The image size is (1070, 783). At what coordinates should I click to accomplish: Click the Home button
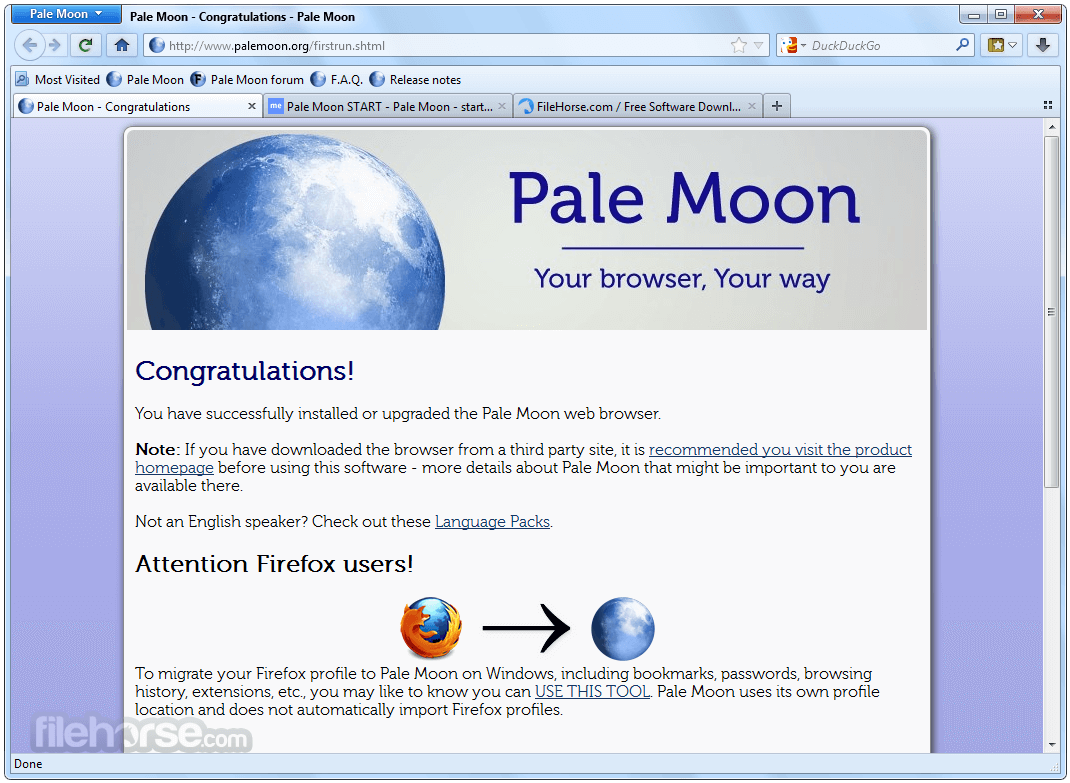tap(122, 44)
